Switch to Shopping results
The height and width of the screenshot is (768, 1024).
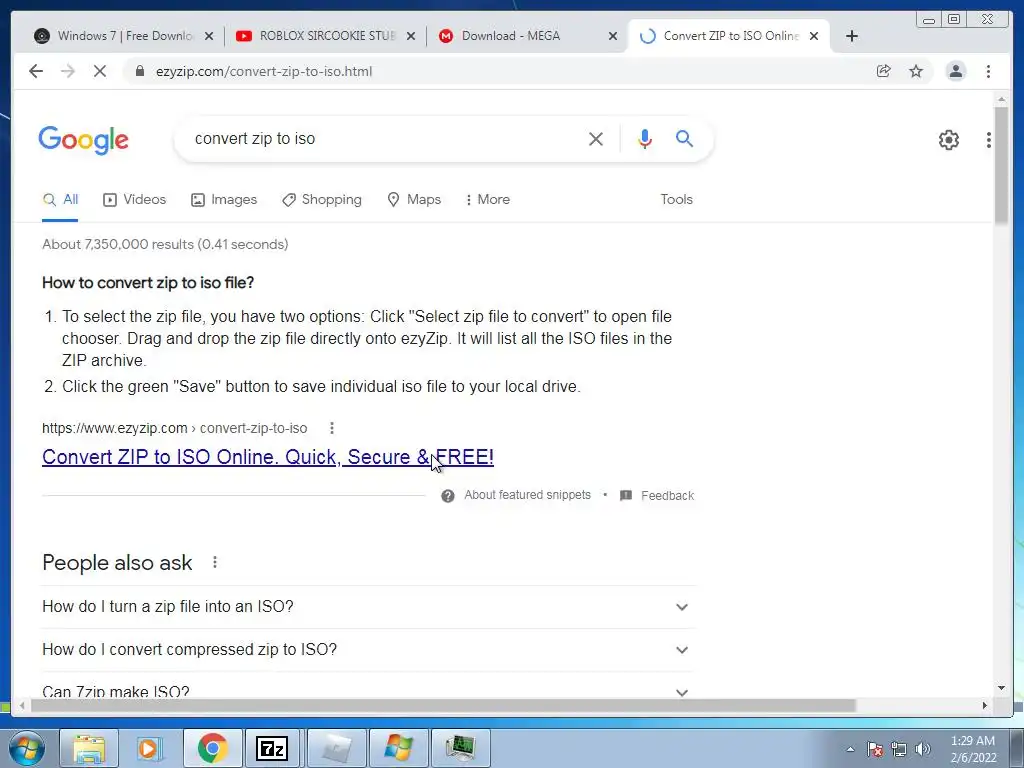[x=321, y=200]
